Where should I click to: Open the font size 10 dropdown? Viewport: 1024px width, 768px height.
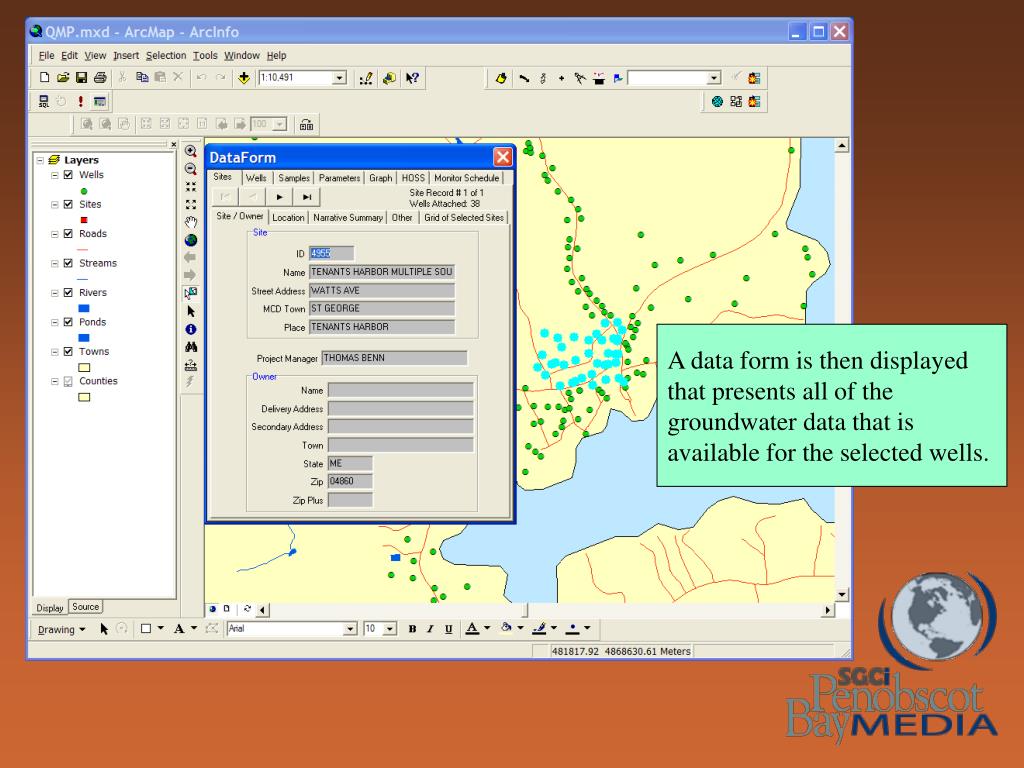(390, 629)
